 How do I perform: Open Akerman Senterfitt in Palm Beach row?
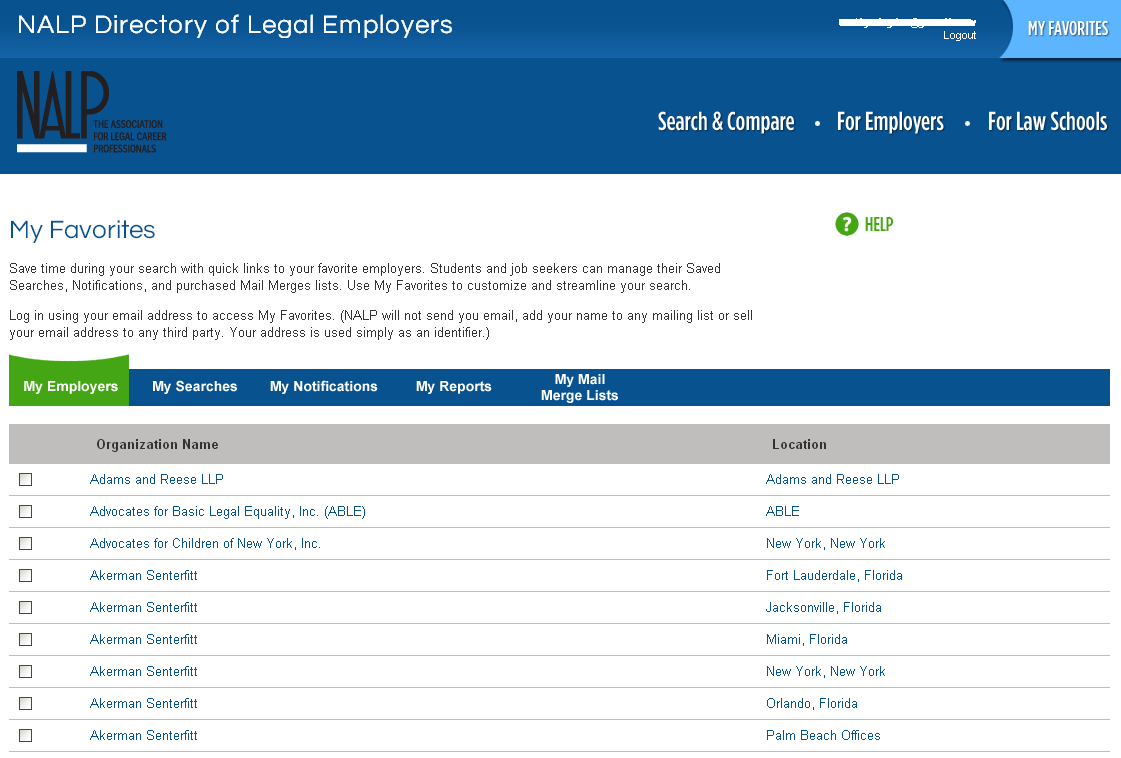144,735
